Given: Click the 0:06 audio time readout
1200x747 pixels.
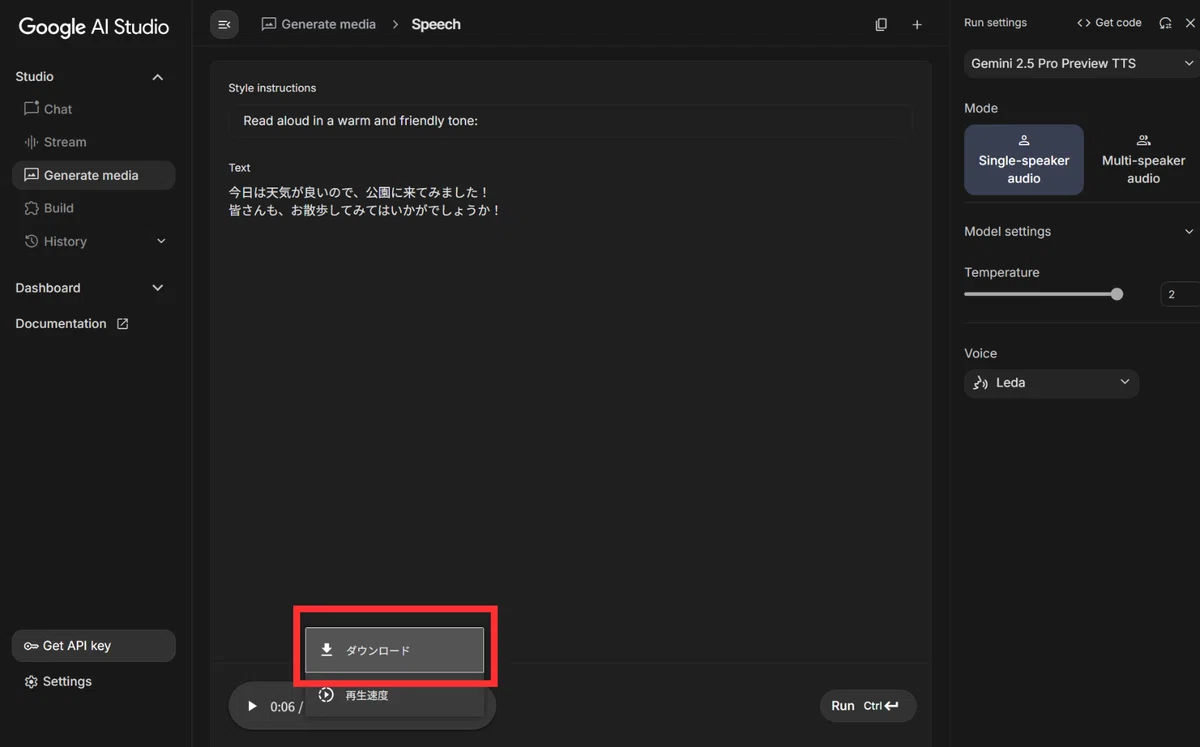Looking at the screenshot, I should click(x=283, y=707).
